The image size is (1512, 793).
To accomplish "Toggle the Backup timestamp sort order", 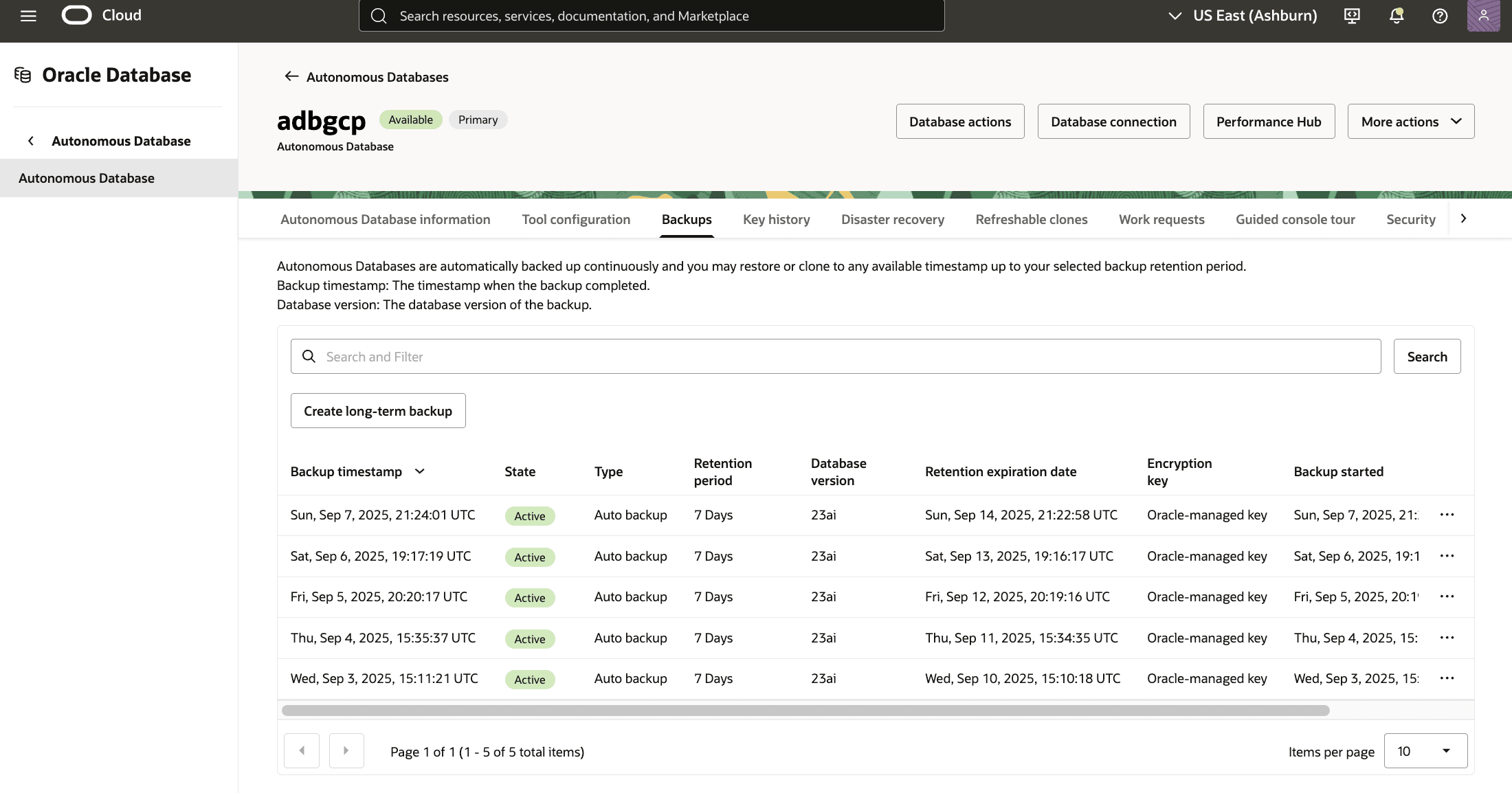I will [x=420, y=471].
